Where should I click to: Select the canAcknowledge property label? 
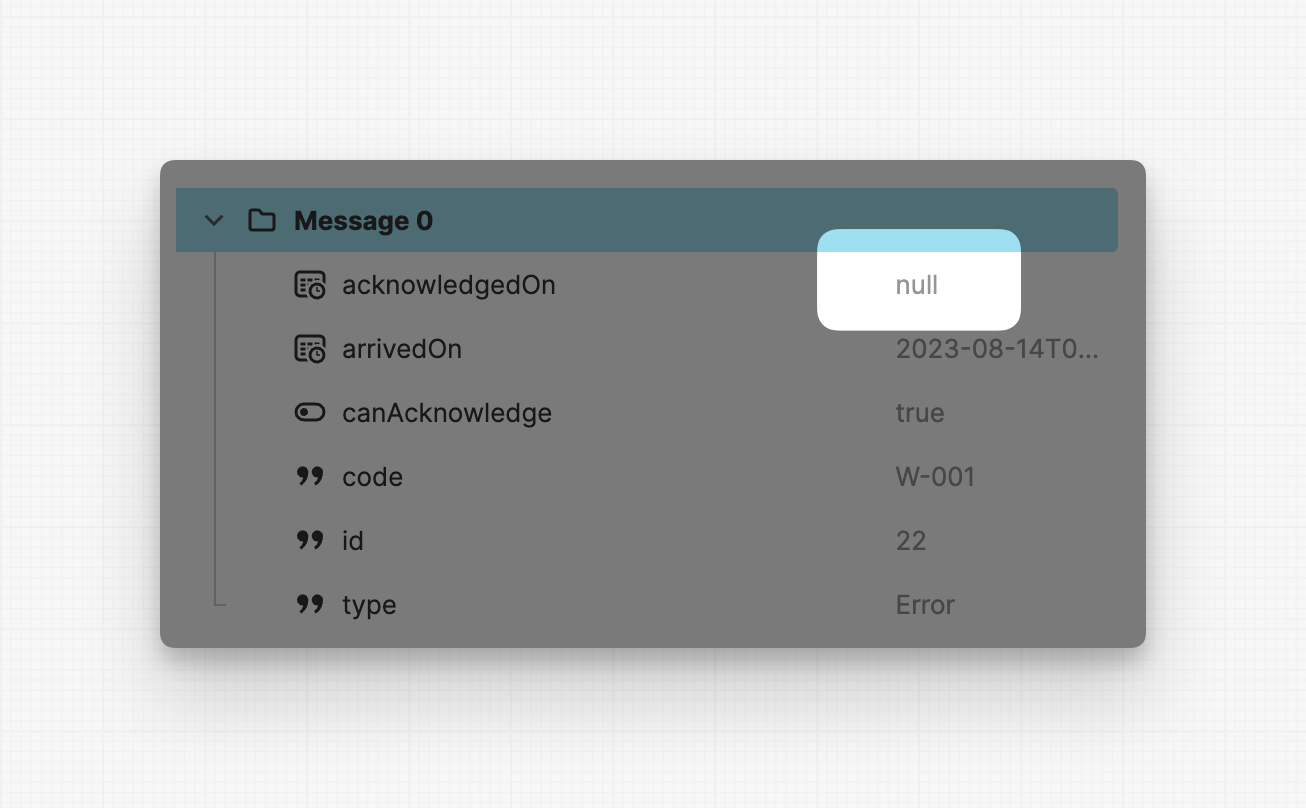[x=447, y=413]
